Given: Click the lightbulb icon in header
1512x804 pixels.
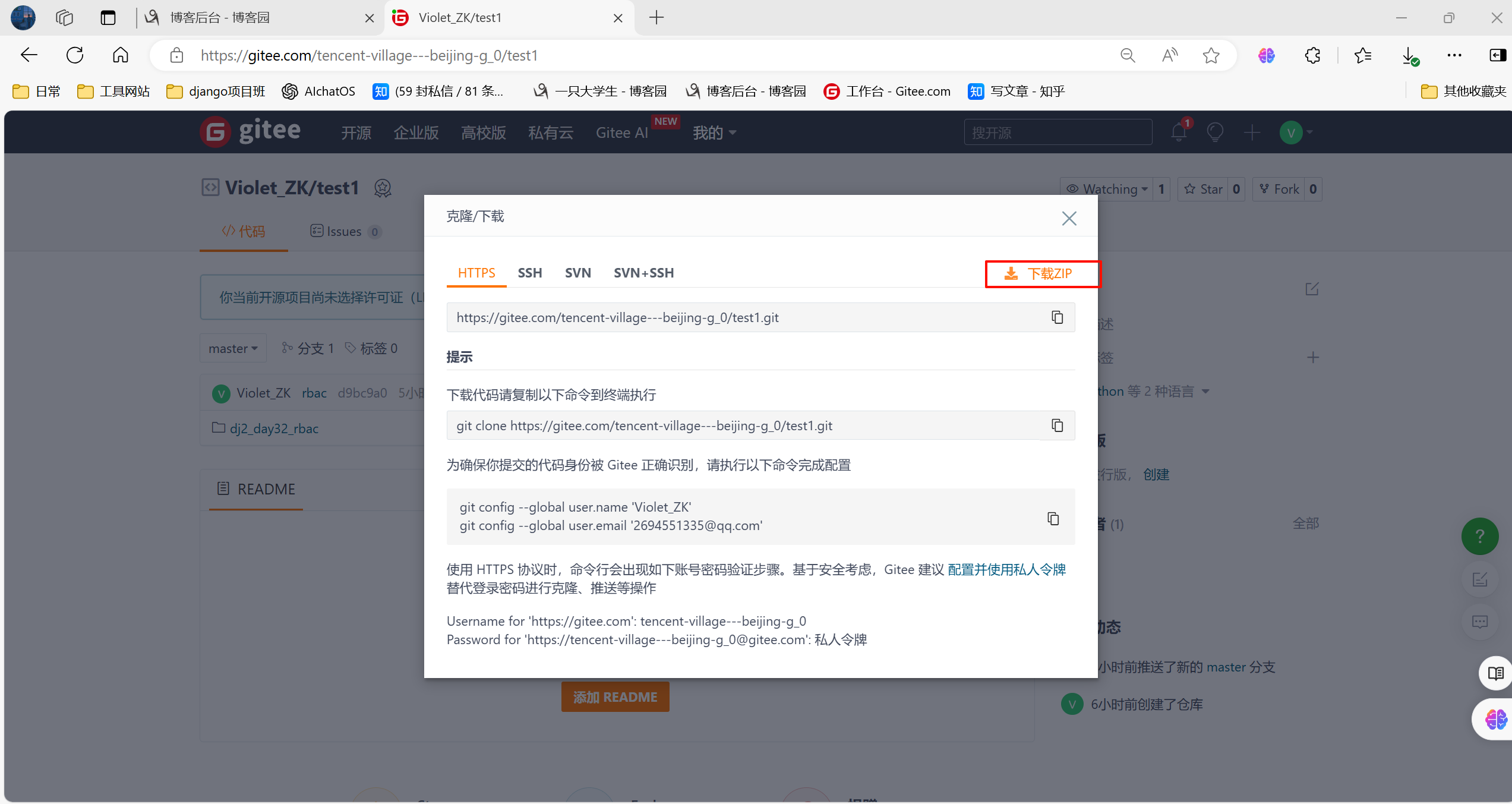Looking at the screenshot, I should pyautogui.click(x=1215, y=132).
